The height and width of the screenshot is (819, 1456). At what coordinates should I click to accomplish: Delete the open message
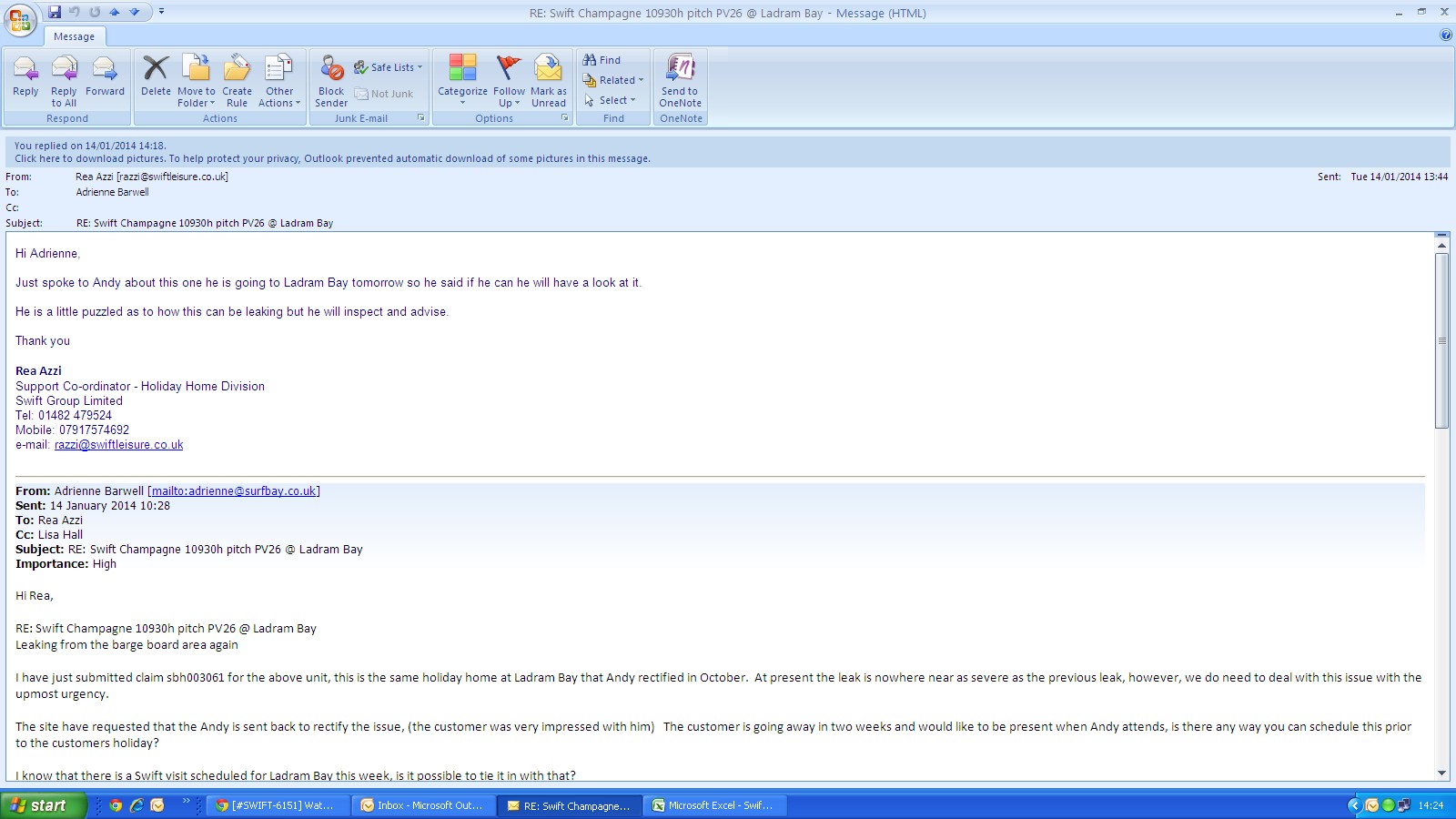[156, 76]
